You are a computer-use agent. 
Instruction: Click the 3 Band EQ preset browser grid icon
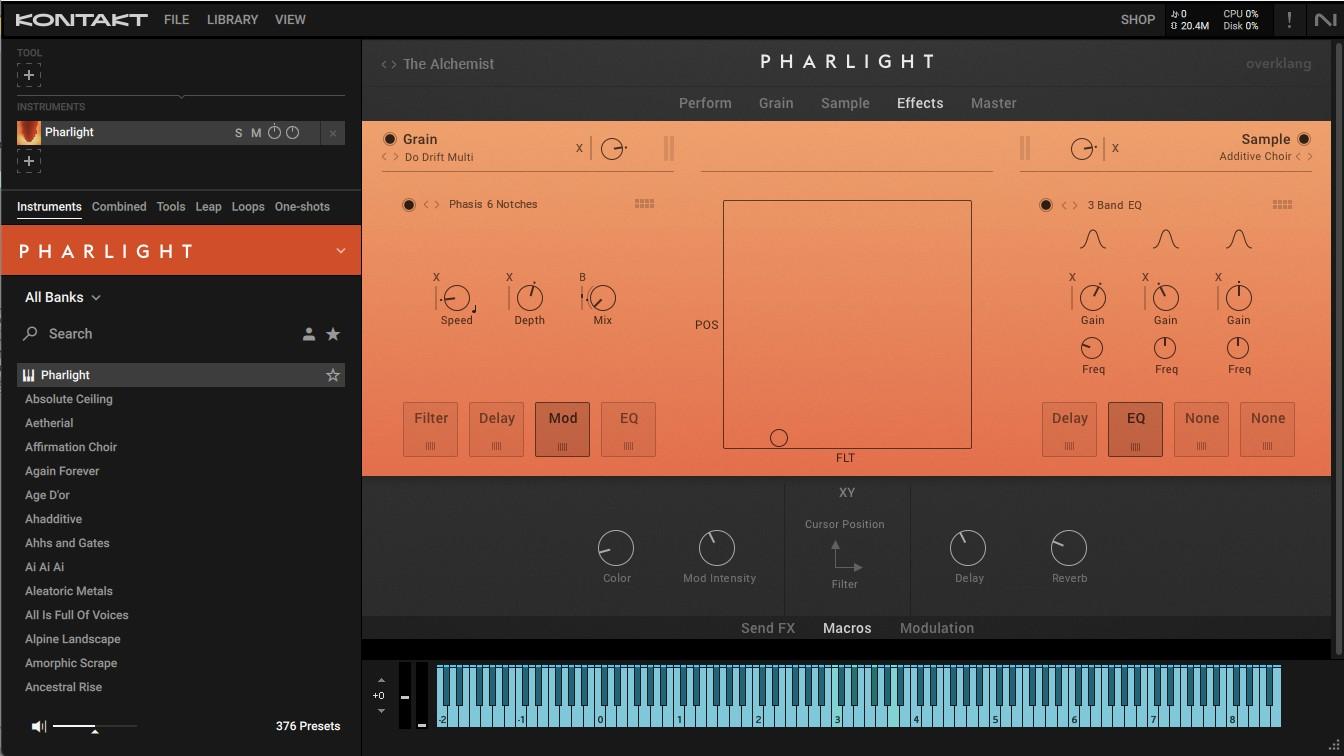click(x=1282, y=204)
